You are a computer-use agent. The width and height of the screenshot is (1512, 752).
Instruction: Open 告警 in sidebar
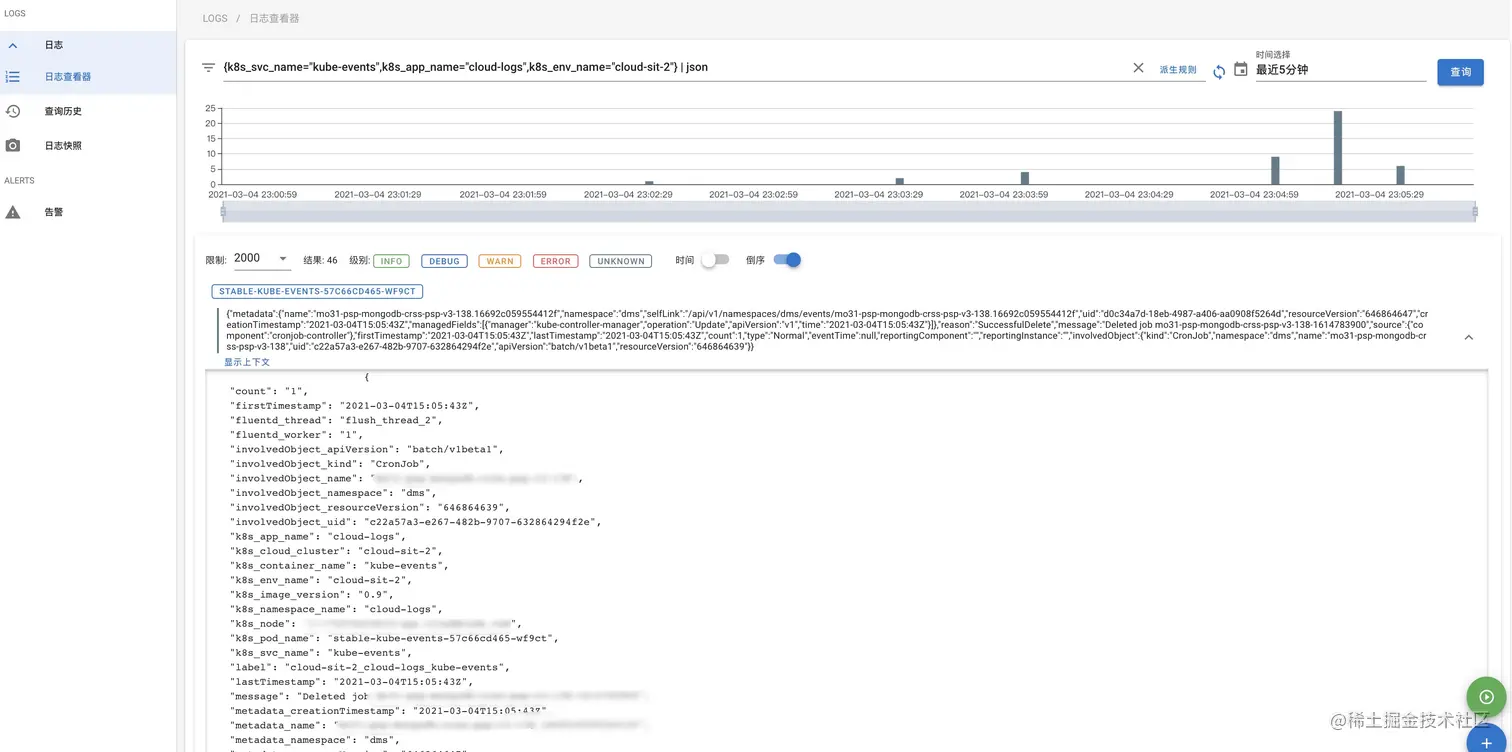click(x=54, y=213)
